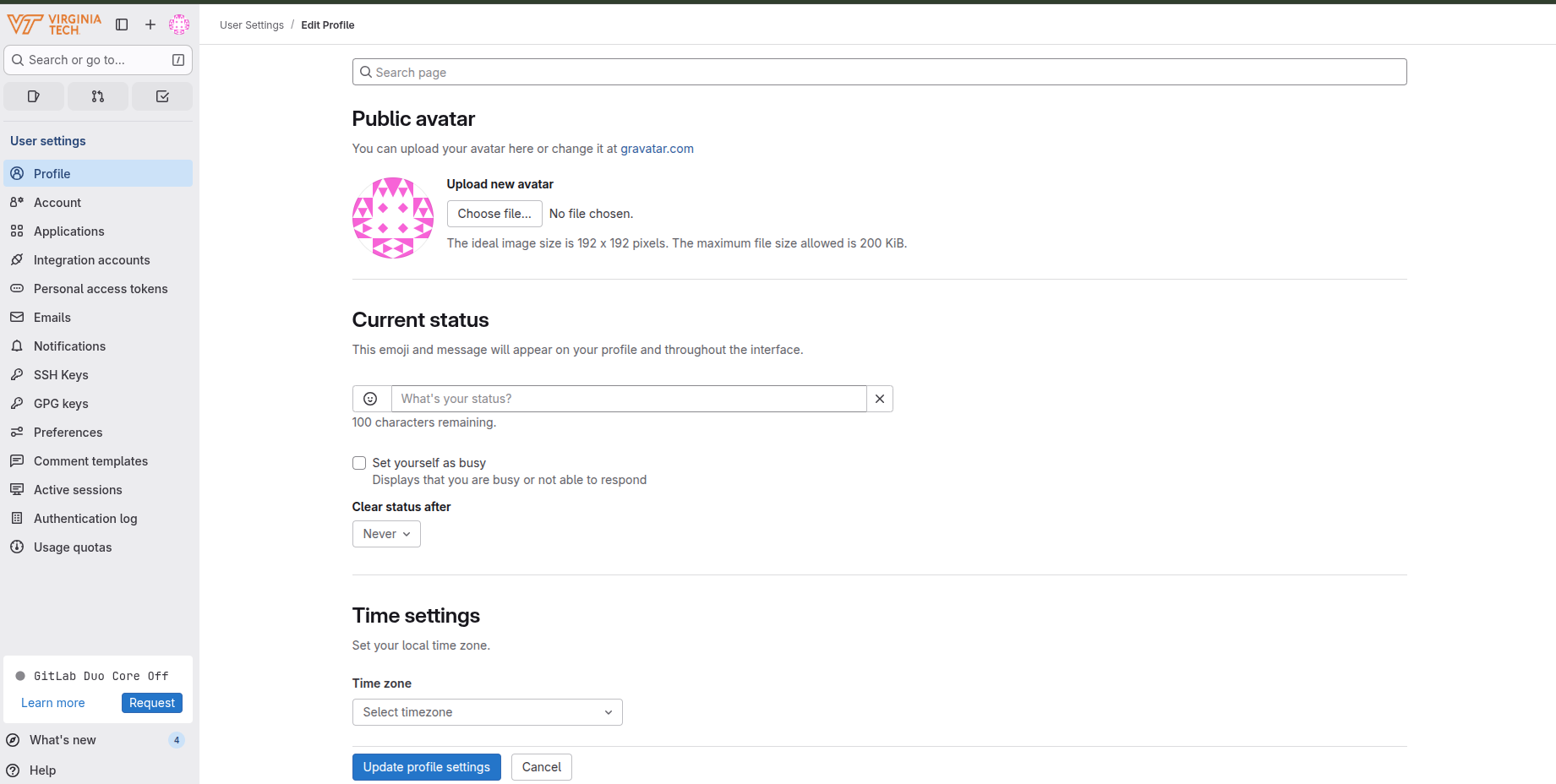Go to SSH Keys settings

(x=61, y=375)
